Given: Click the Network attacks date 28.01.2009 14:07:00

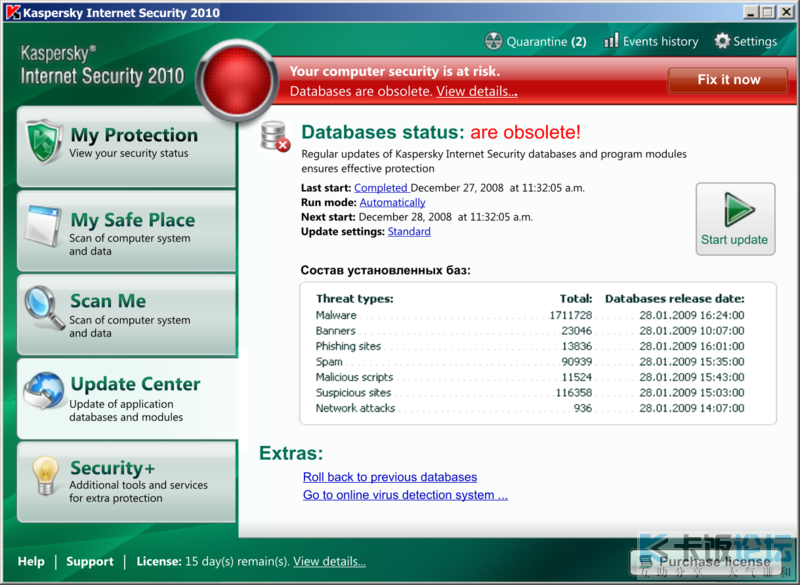Looking at the screenshot, I should pyautogui.click(x=692, y=408).
